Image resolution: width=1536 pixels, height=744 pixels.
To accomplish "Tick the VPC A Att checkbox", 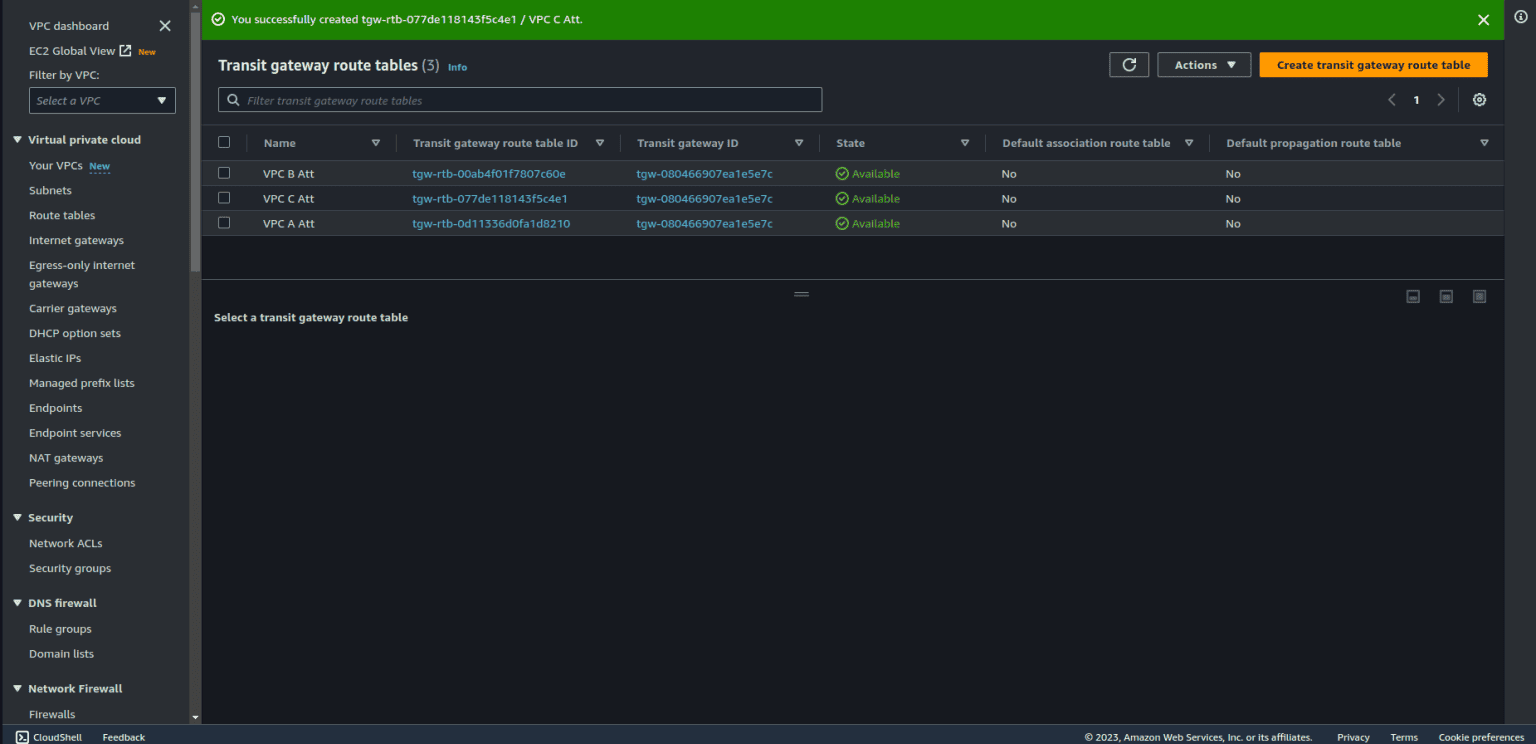I will click(x=224, y=223).
